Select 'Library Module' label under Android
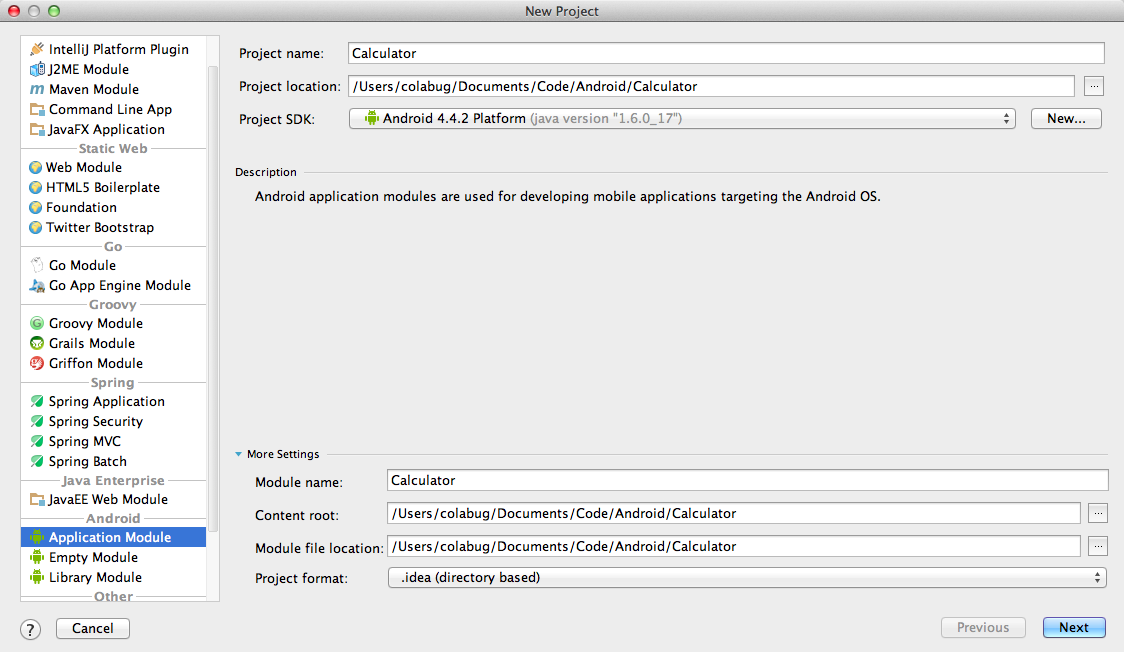This screenshot has width=1124, height=652. click(95, 577)
